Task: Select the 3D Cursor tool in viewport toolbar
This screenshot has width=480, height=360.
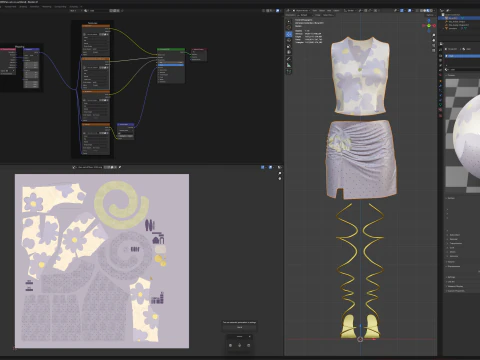Action: pos(289,28)
